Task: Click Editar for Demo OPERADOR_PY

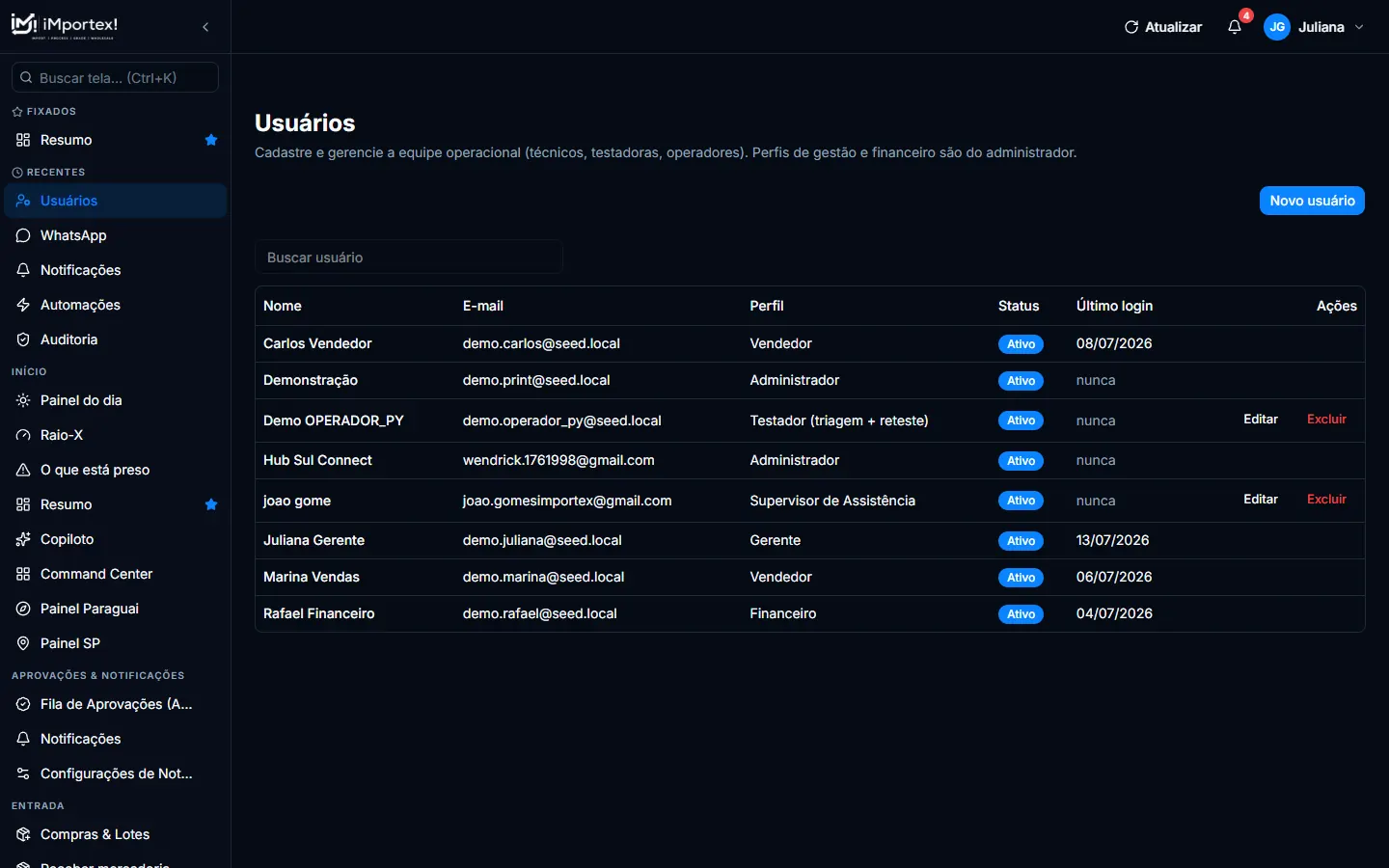Action: [1261, 420]
